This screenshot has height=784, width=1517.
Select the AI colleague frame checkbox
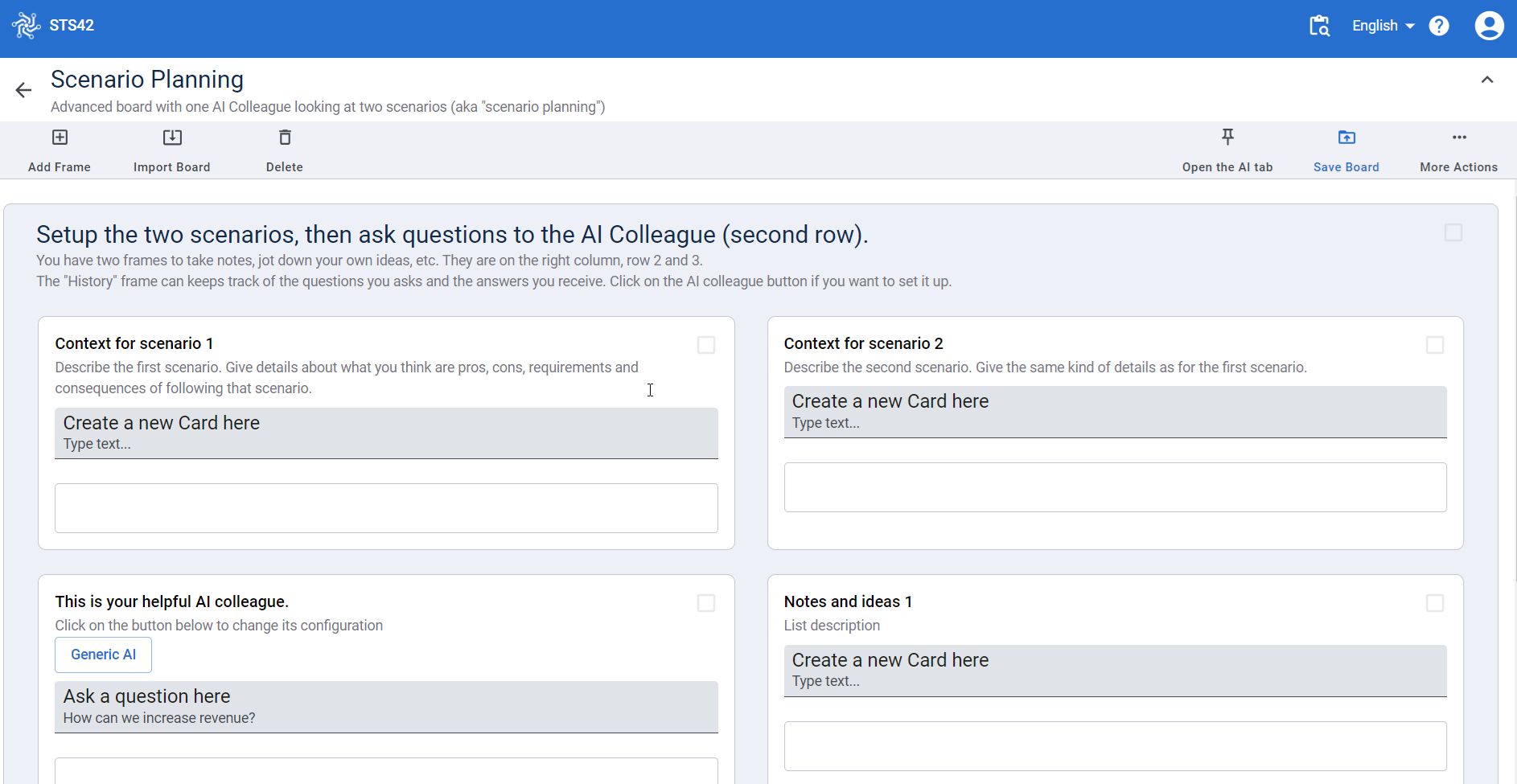click(x=706, y=603)
